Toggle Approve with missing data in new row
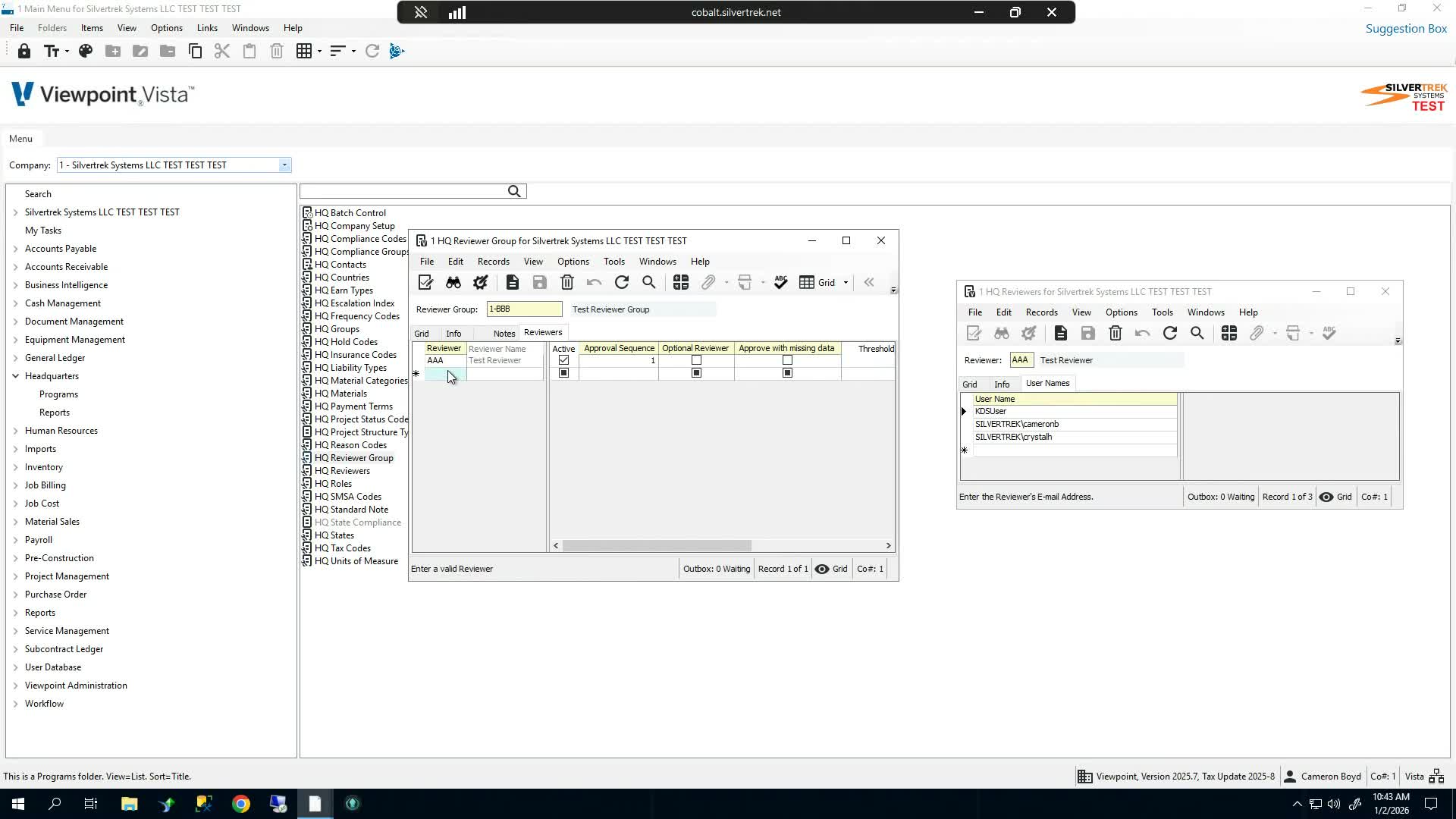The image size is (1456, 819). [x=787, y=374]
